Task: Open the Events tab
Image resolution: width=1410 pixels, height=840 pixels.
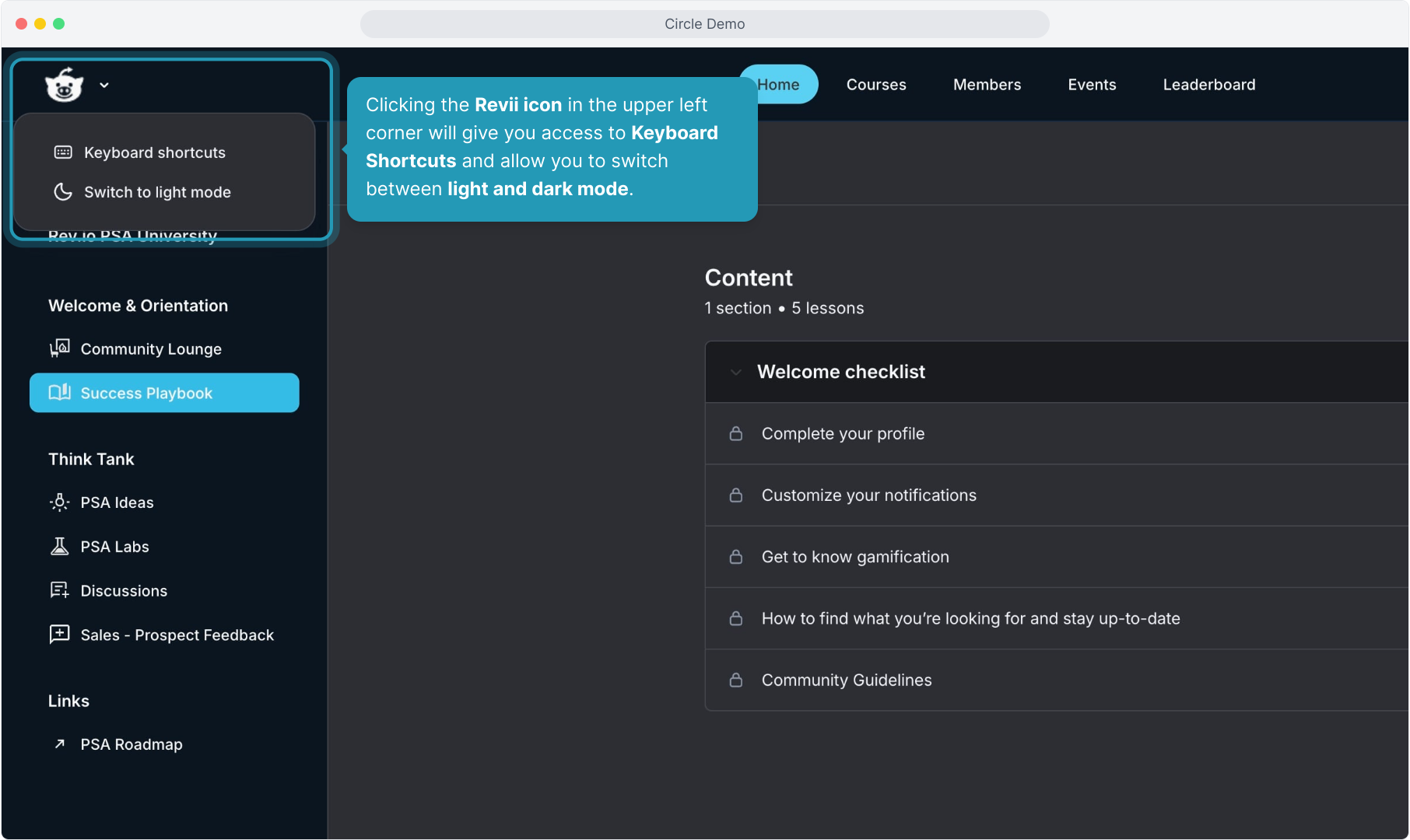Action: pos(1091,85)
